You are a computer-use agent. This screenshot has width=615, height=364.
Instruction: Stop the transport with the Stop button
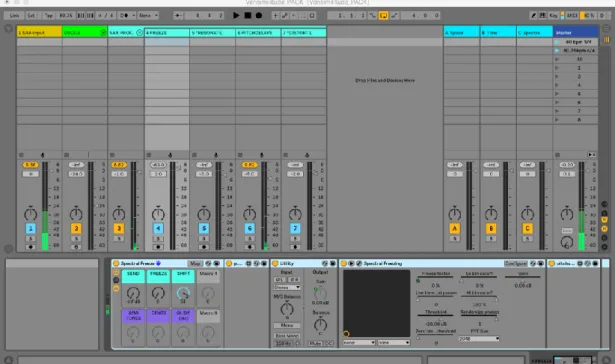(x=247, y=15)
